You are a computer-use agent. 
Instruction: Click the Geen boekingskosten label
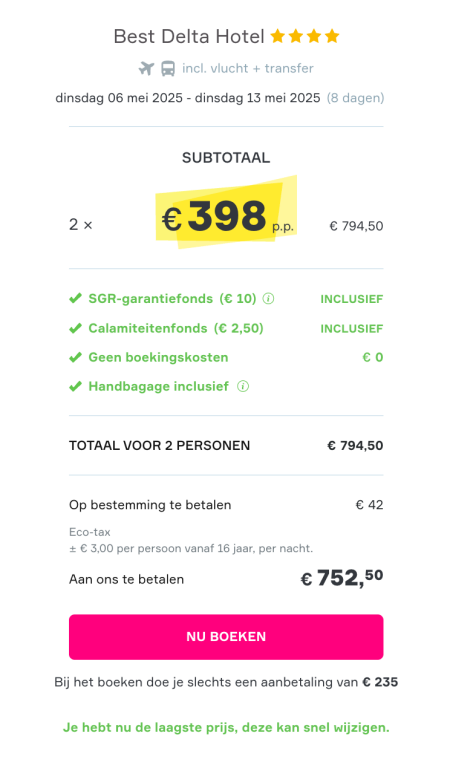point(158,358)
